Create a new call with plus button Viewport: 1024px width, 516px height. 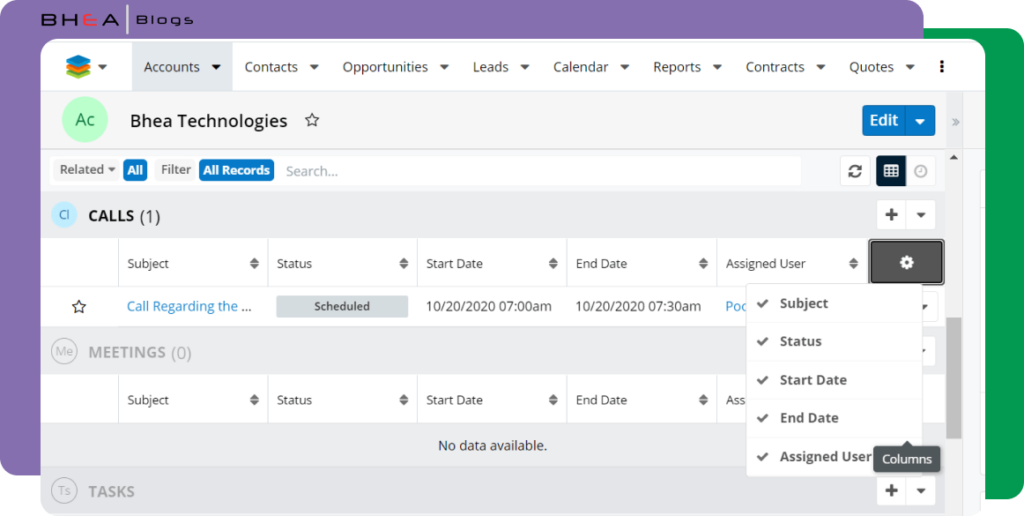pos(891,215)
